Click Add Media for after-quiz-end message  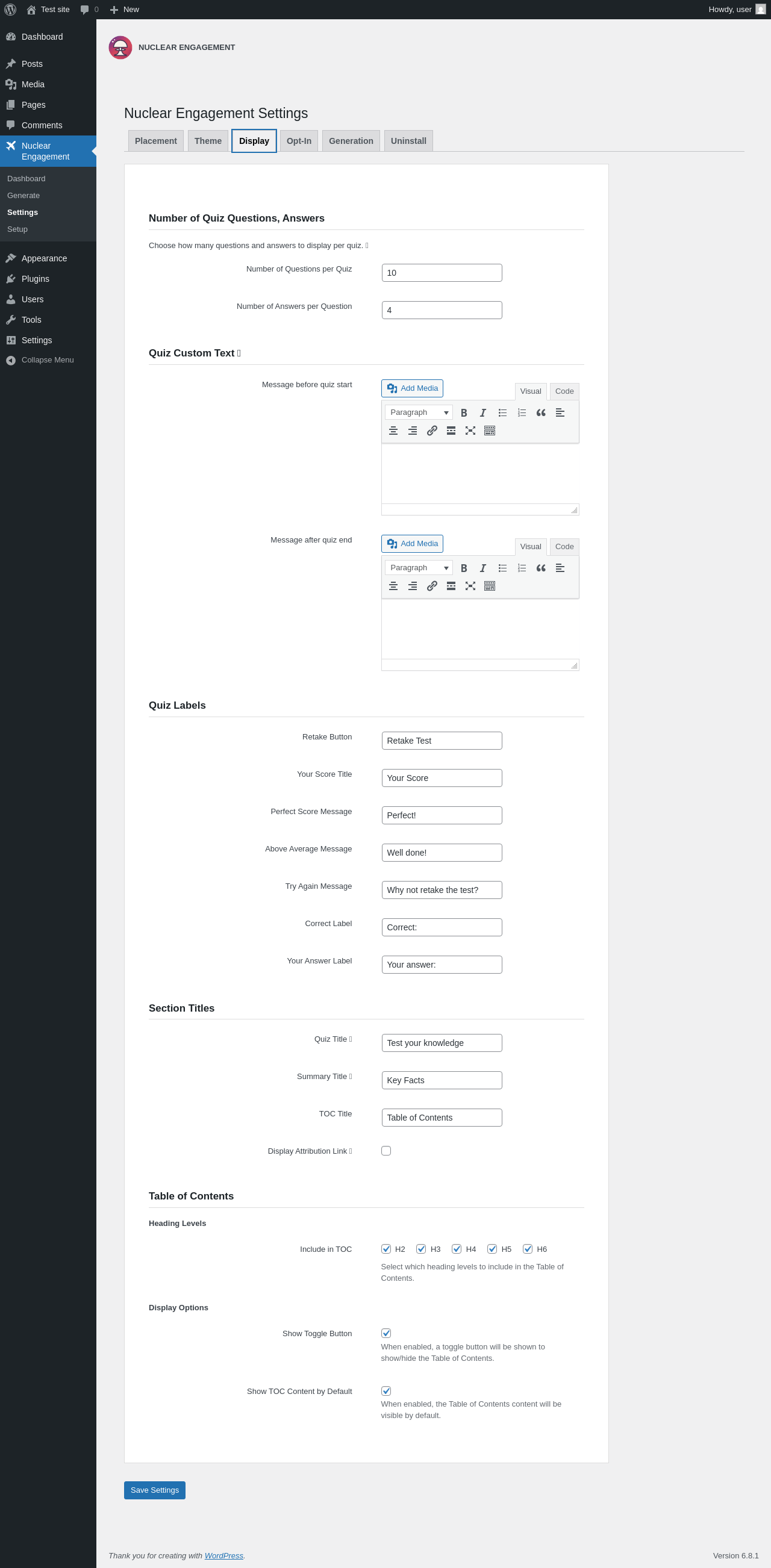click(x=412, y=544)
